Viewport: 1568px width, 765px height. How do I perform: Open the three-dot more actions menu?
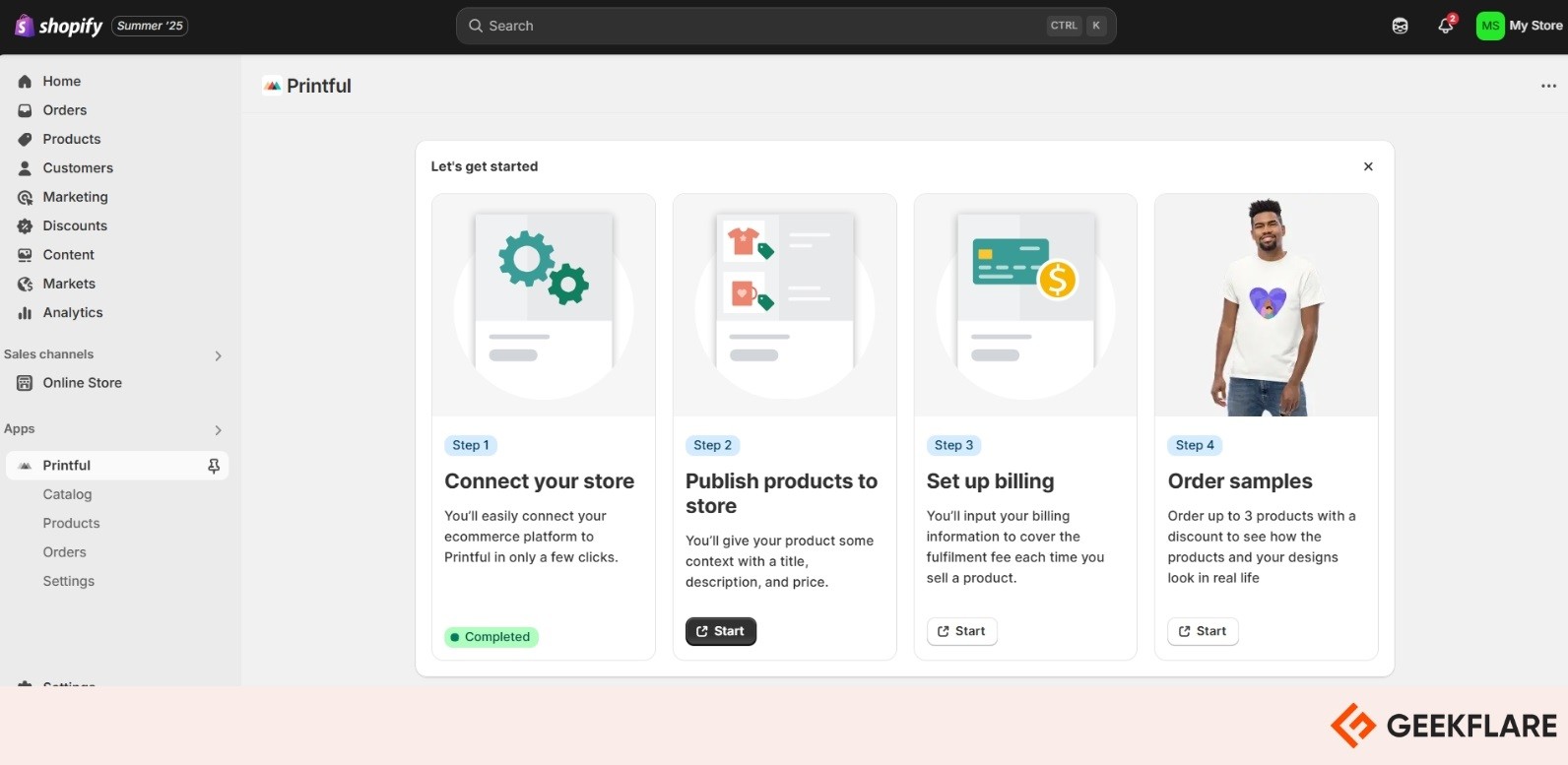(1548, 86)
